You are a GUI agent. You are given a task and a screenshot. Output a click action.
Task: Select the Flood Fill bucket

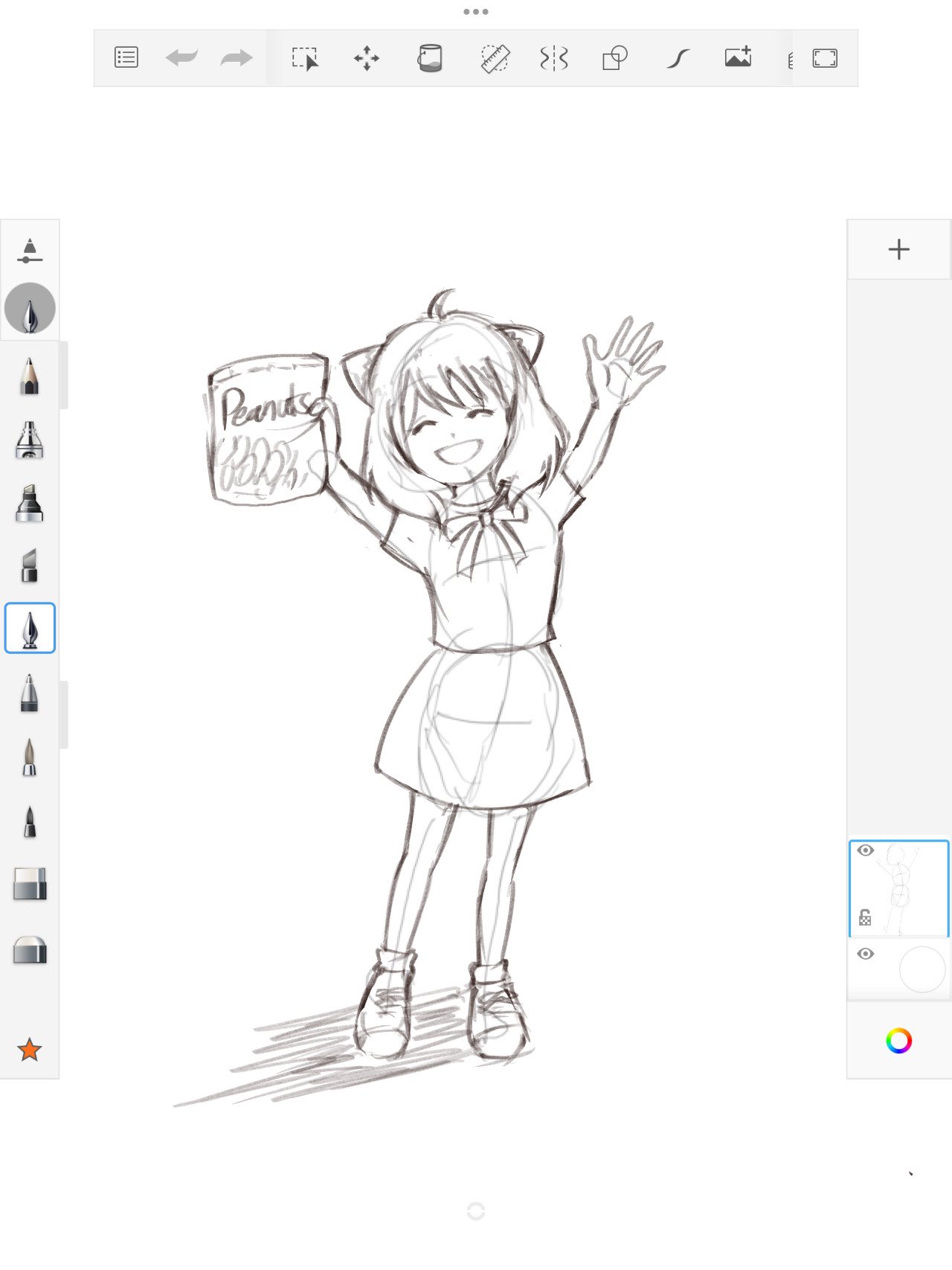coord(430,58)
